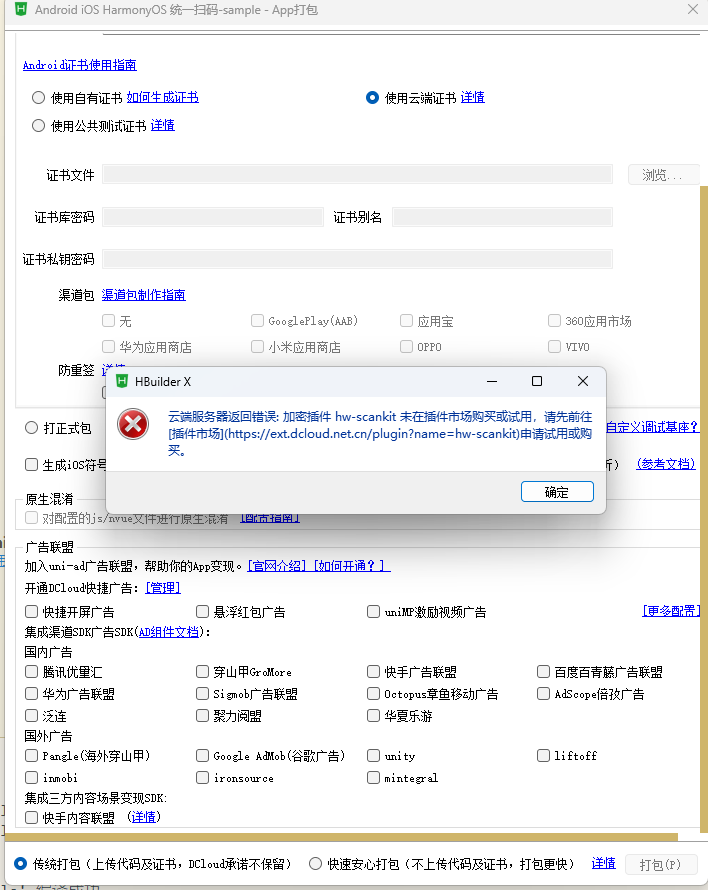The height and width of the screenshot is (890, 708).
Task: Click 浏览... button for certificate file
Action: pos(662,174)
